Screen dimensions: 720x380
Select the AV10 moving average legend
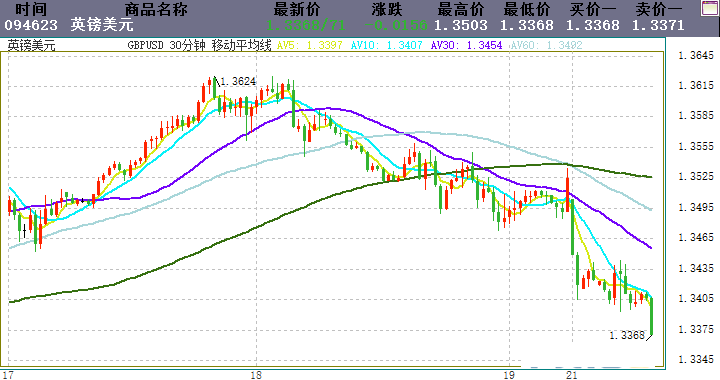(x=386, y=45)
